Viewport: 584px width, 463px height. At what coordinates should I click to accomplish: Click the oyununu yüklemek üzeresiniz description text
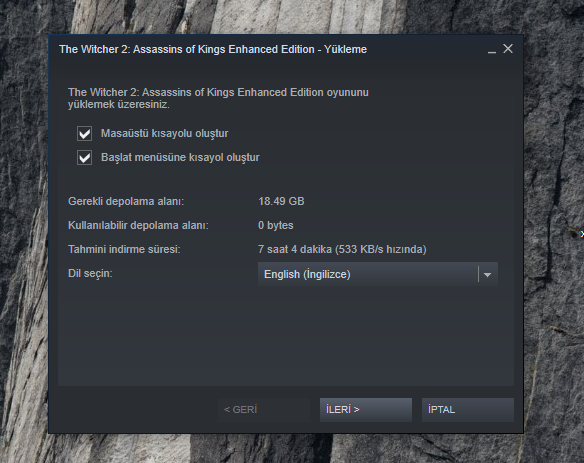click(x=218, y=98)
